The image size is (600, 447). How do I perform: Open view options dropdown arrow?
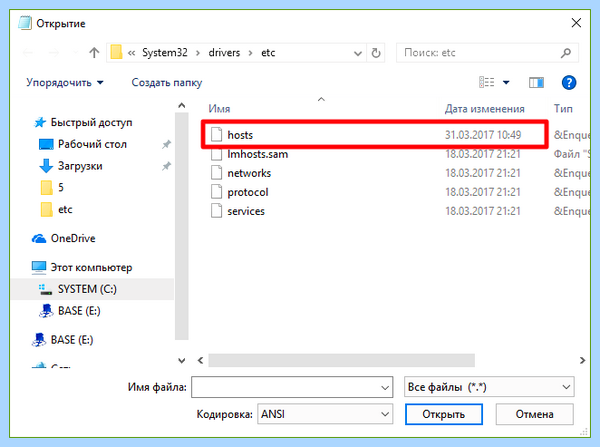506,82
